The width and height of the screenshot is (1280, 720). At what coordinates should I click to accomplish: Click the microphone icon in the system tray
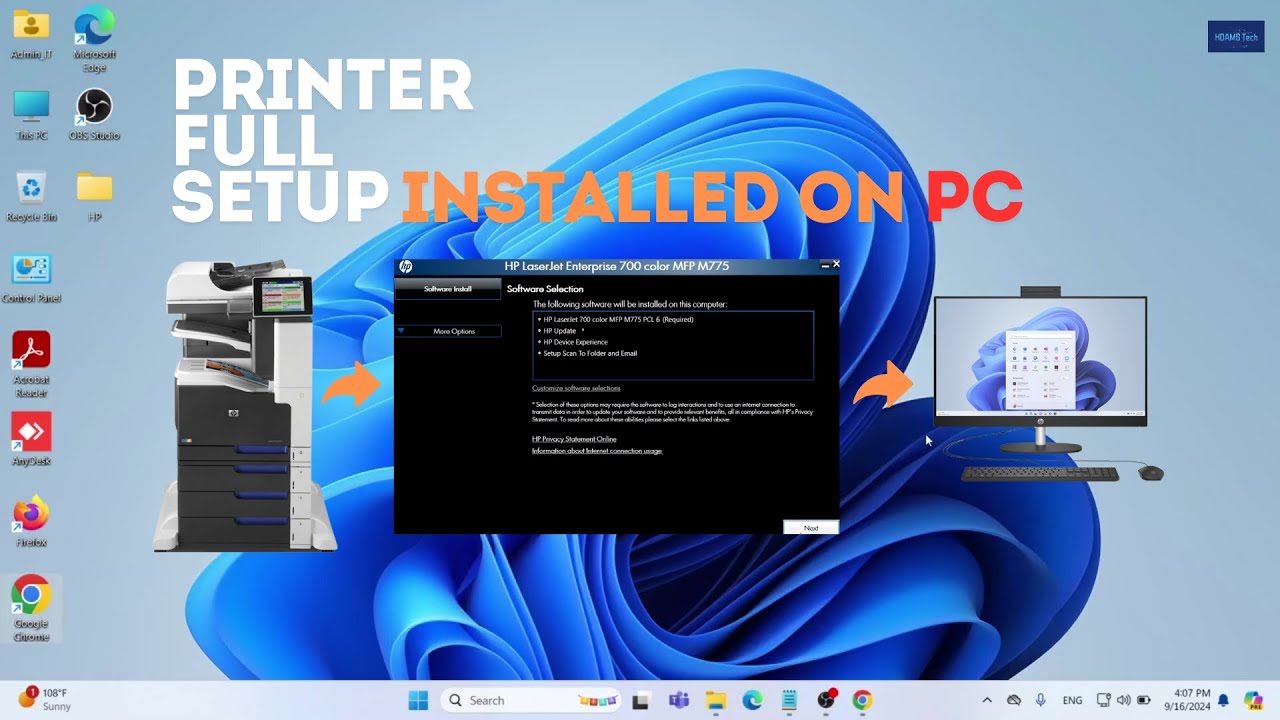[x=1041, y=700]
